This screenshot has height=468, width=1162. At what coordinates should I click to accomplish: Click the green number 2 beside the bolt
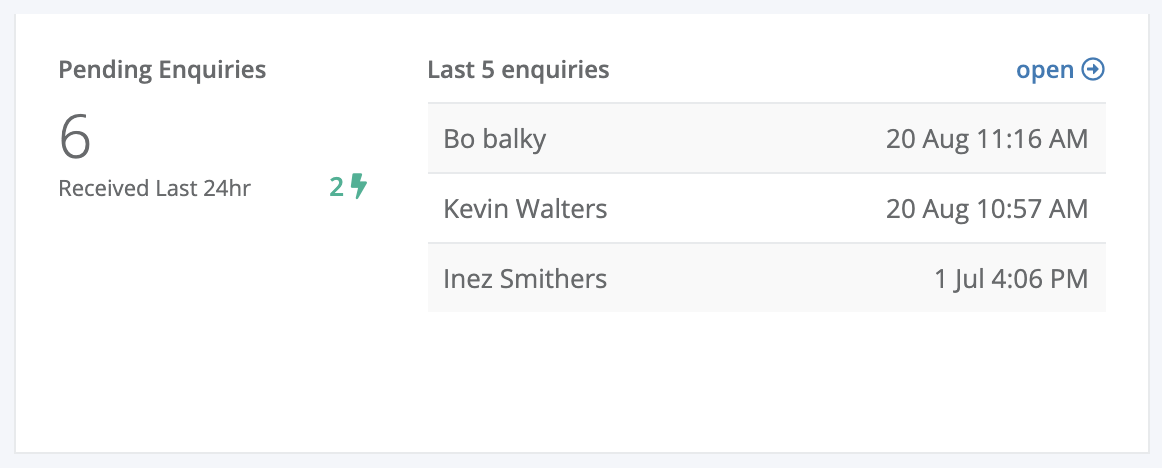point(337,187)
